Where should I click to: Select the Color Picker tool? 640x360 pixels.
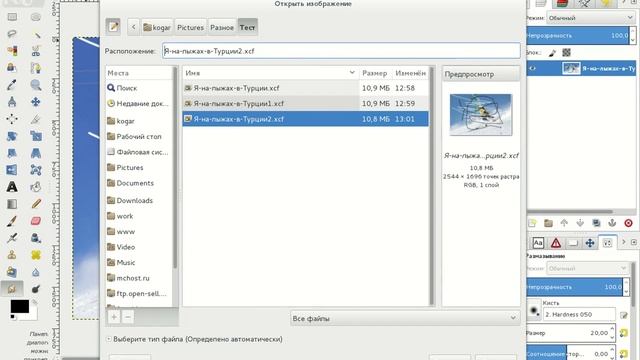pos(12,84)
